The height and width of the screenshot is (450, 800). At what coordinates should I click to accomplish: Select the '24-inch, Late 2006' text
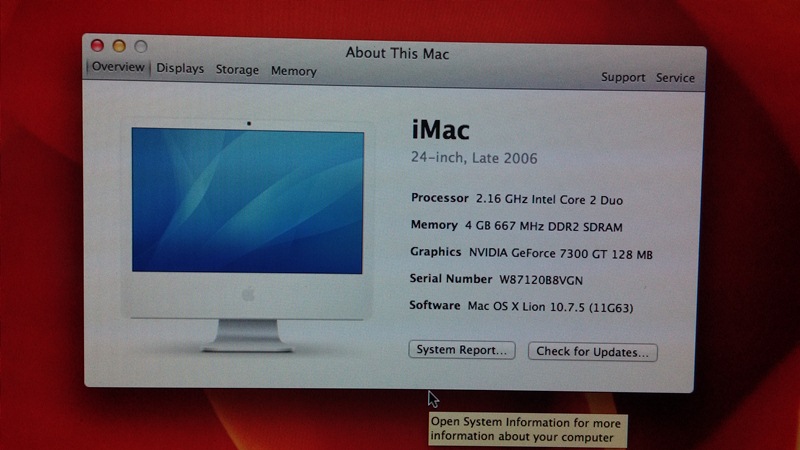click(474, 158)
